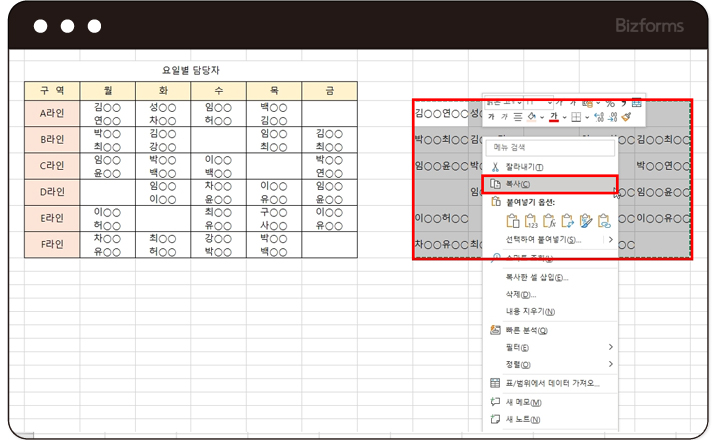Open the font size dropdown

coord(550,103)
